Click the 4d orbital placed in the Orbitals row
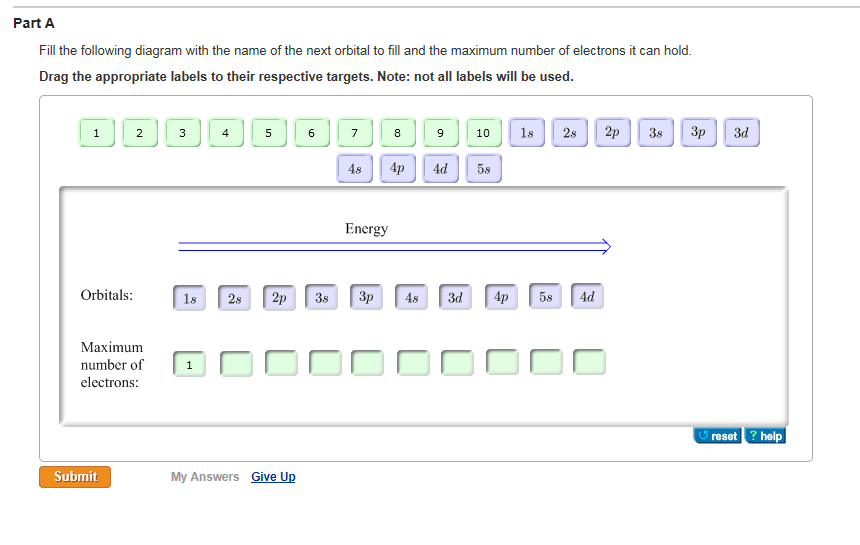Screen dimensions: 860x545 click(x=588, y=296)
